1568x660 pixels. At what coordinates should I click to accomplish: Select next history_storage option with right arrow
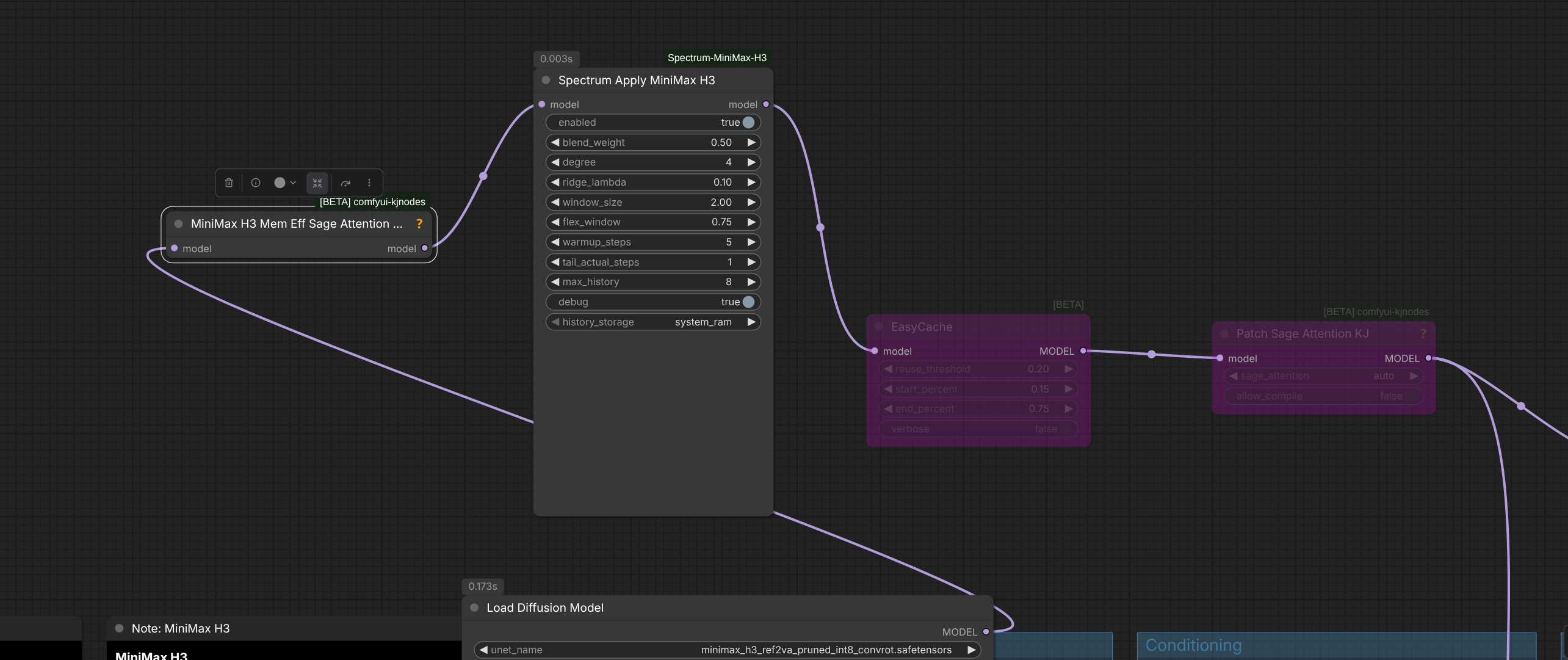[751, 322]
